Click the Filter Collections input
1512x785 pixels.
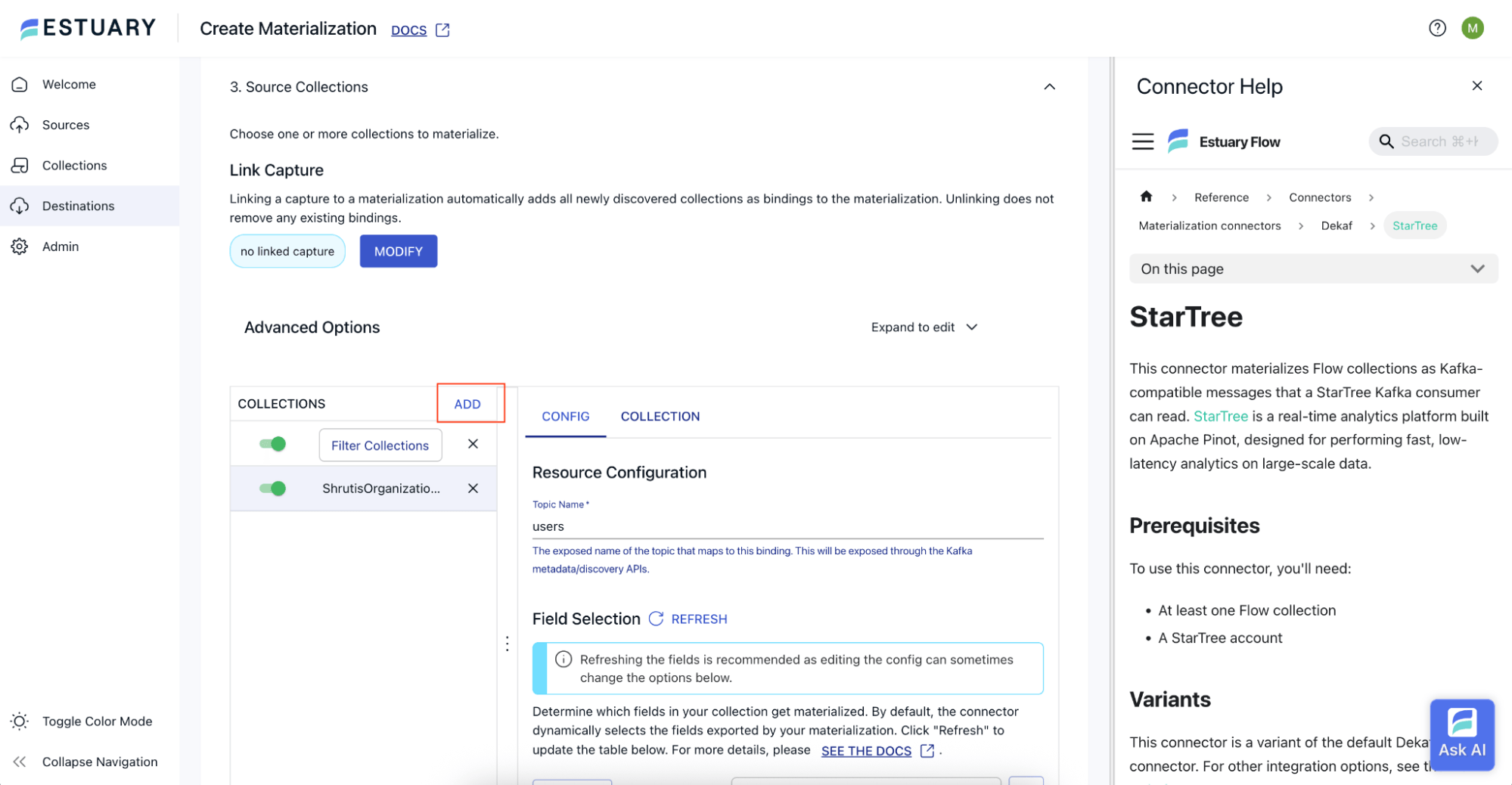(380, 445)
